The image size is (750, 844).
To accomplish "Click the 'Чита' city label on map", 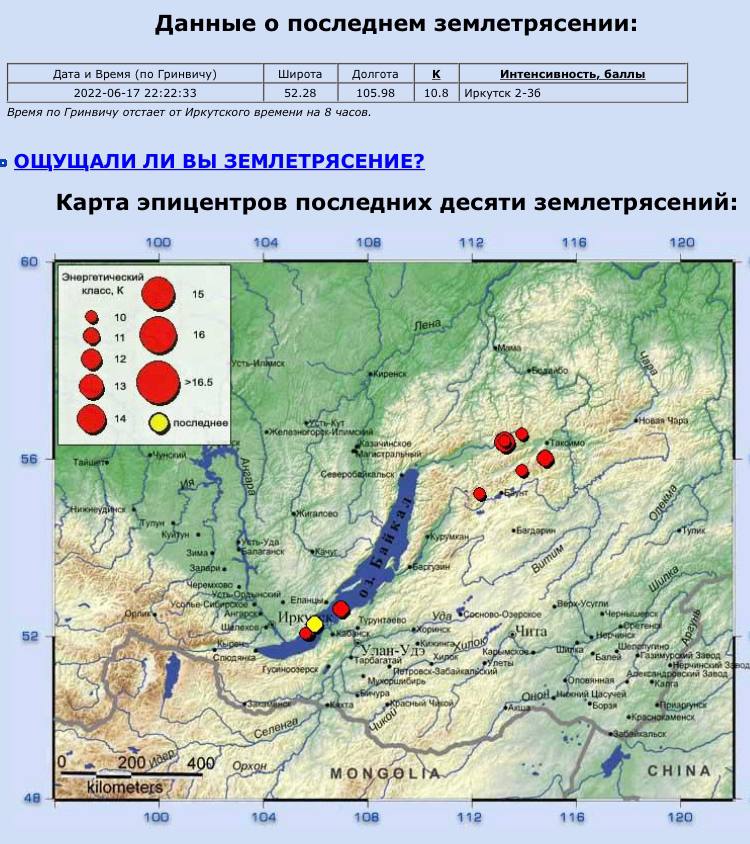I will (x=531, y=631).
